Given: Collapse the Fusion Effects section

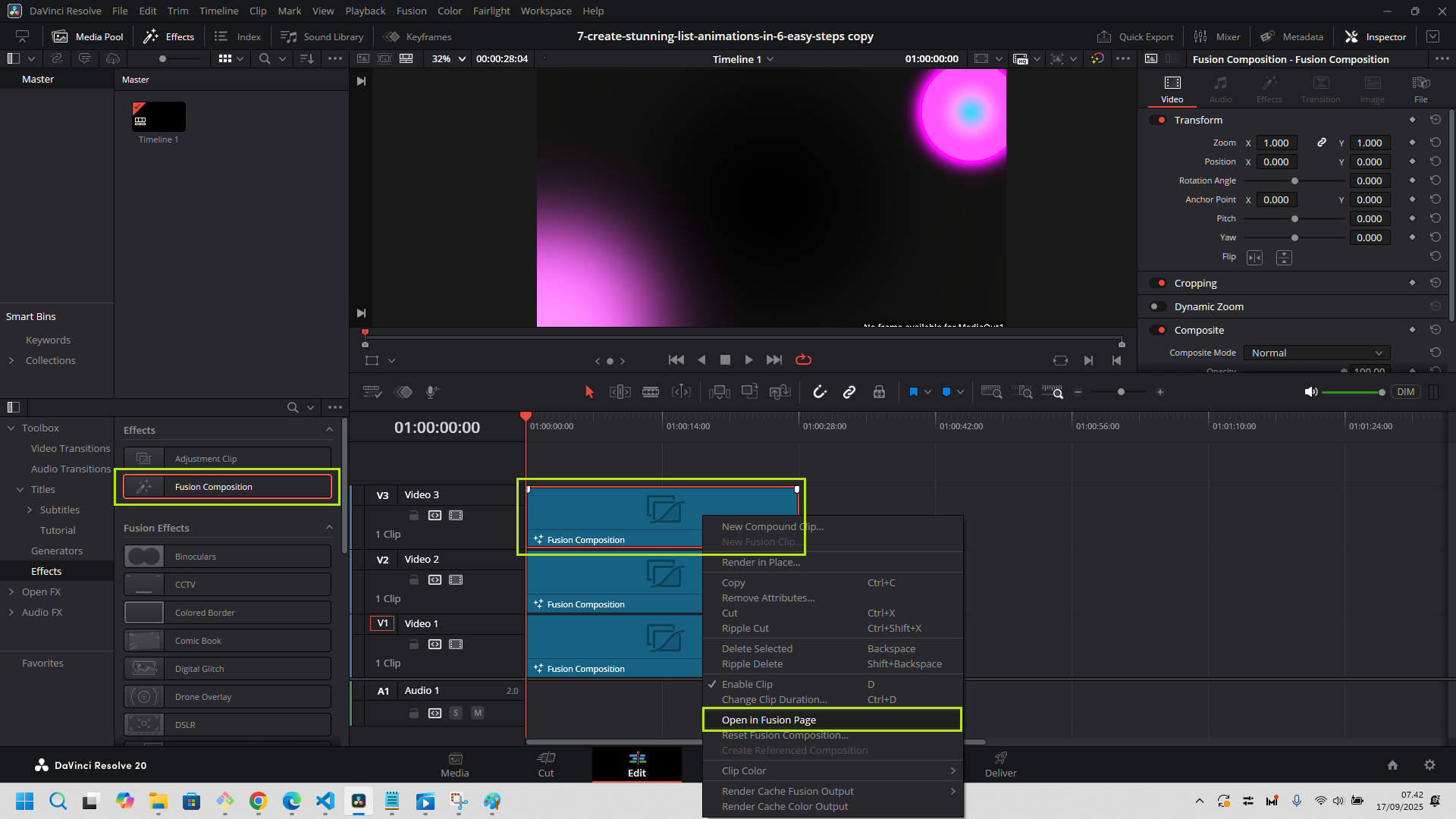Looking at the screenshot, I should pos(329,528).
